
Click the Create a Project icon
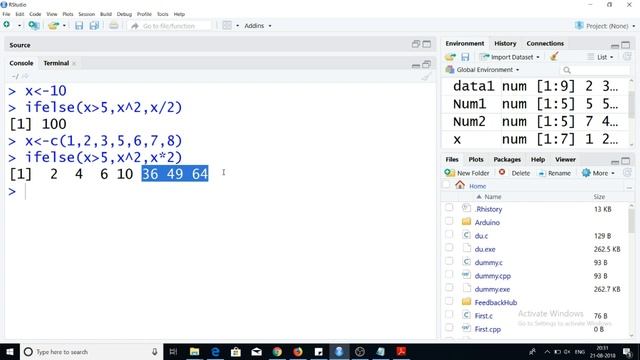[34, 26]
